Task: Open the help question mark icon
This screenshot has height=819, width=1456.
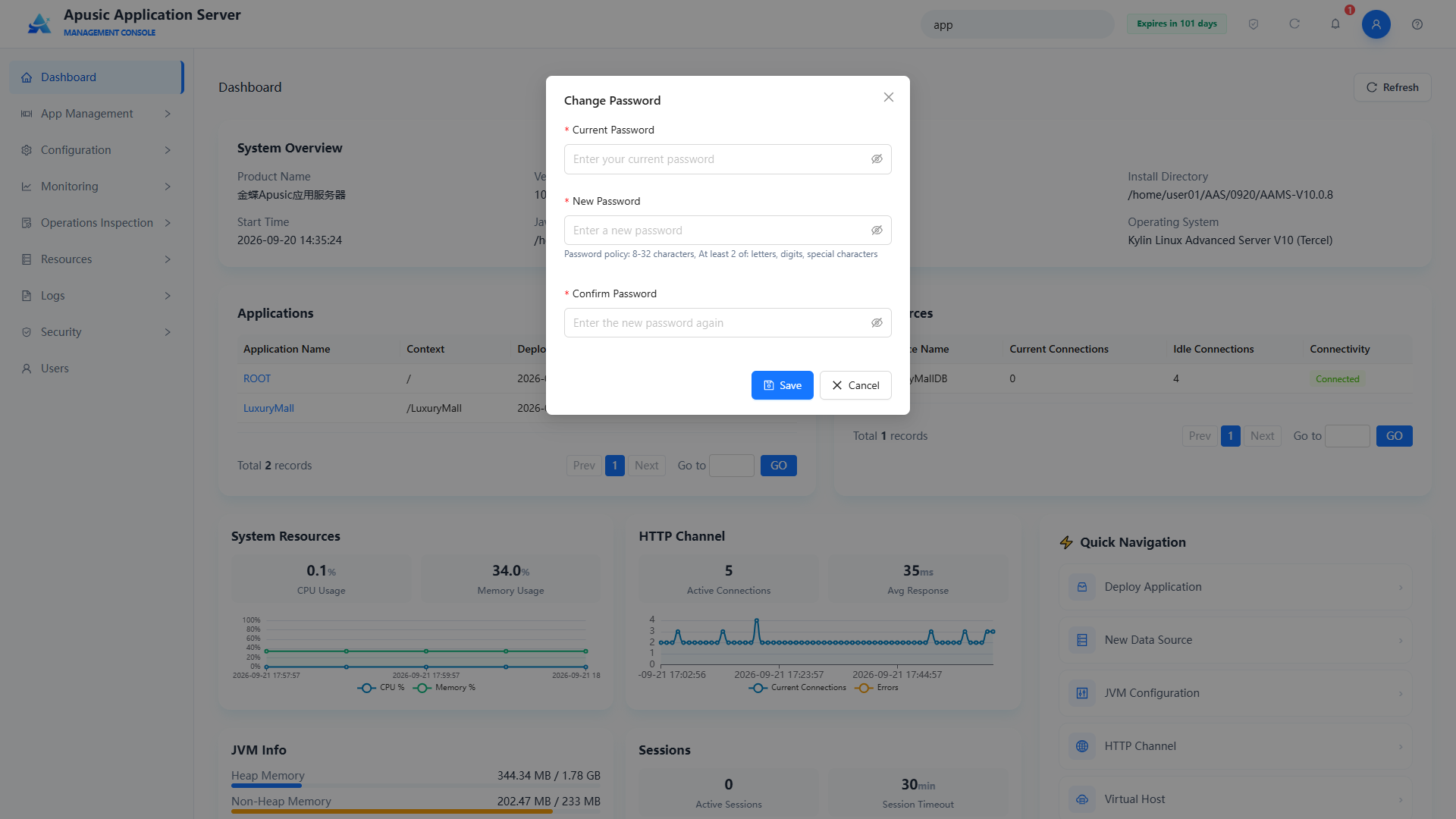Action: click(1417, 24)
